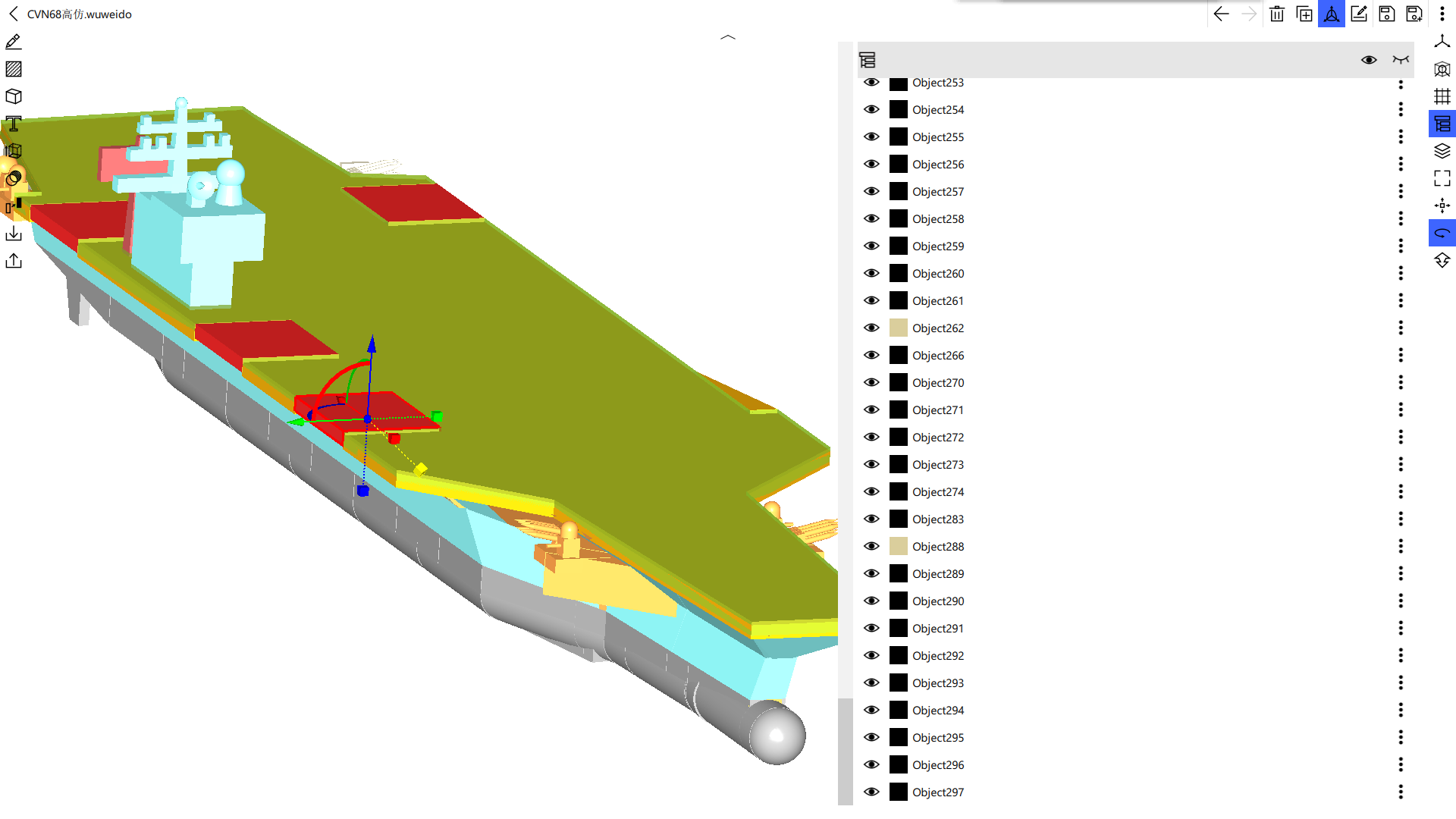Image resolution: width=1456 pixels, height=819 pixels.
Task: Open options menu for Object270
Action: tap(1401, 382)
